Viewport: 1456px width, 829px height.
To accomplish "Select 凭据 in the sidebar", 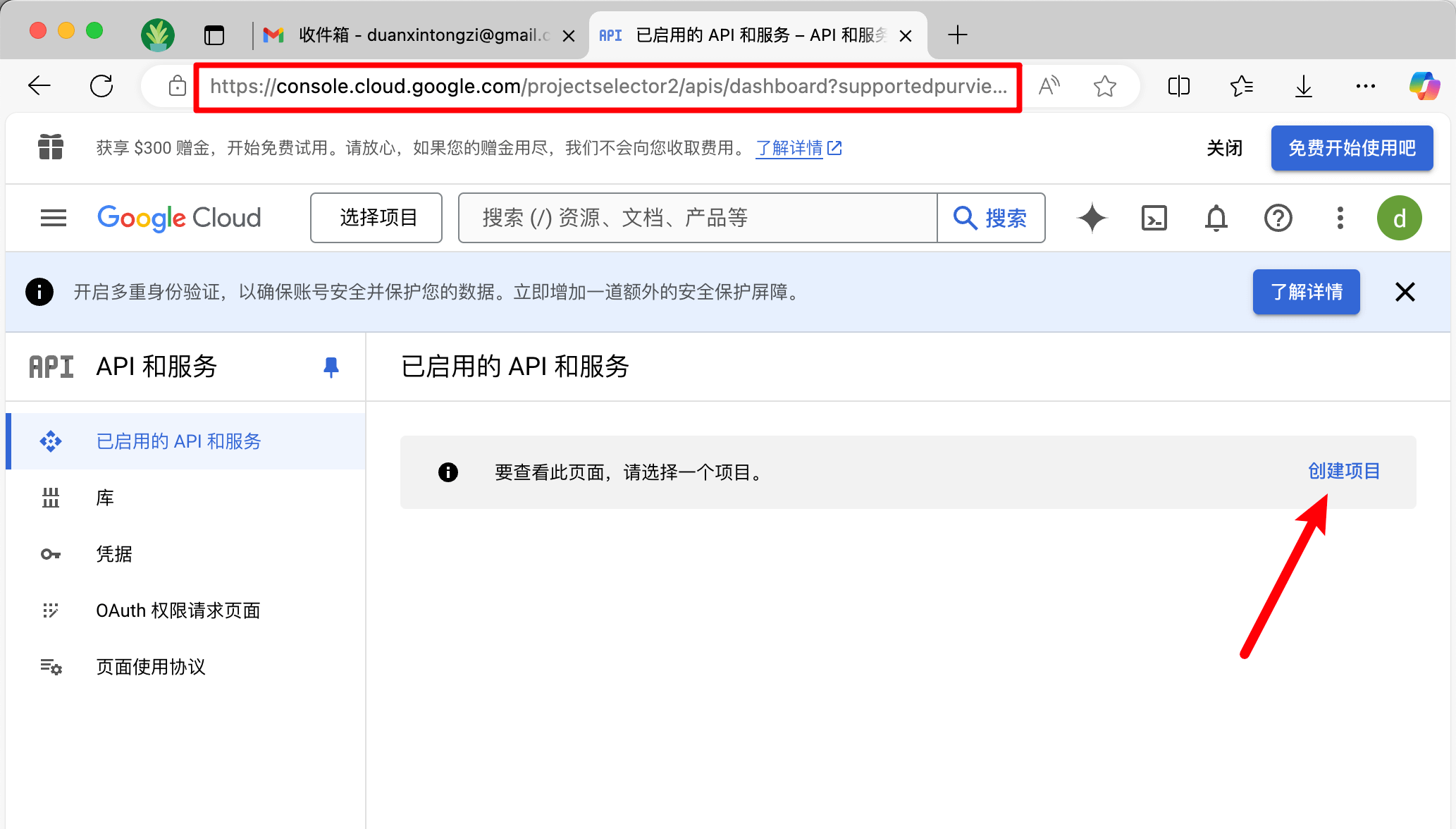I will (x=114, y=554).
